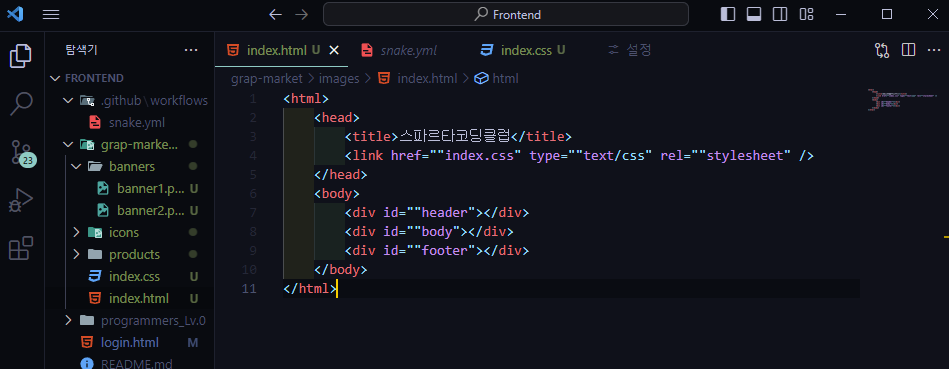Expand the icons folder
This screenshot has width=949, height=369.
tap(76, 232)
